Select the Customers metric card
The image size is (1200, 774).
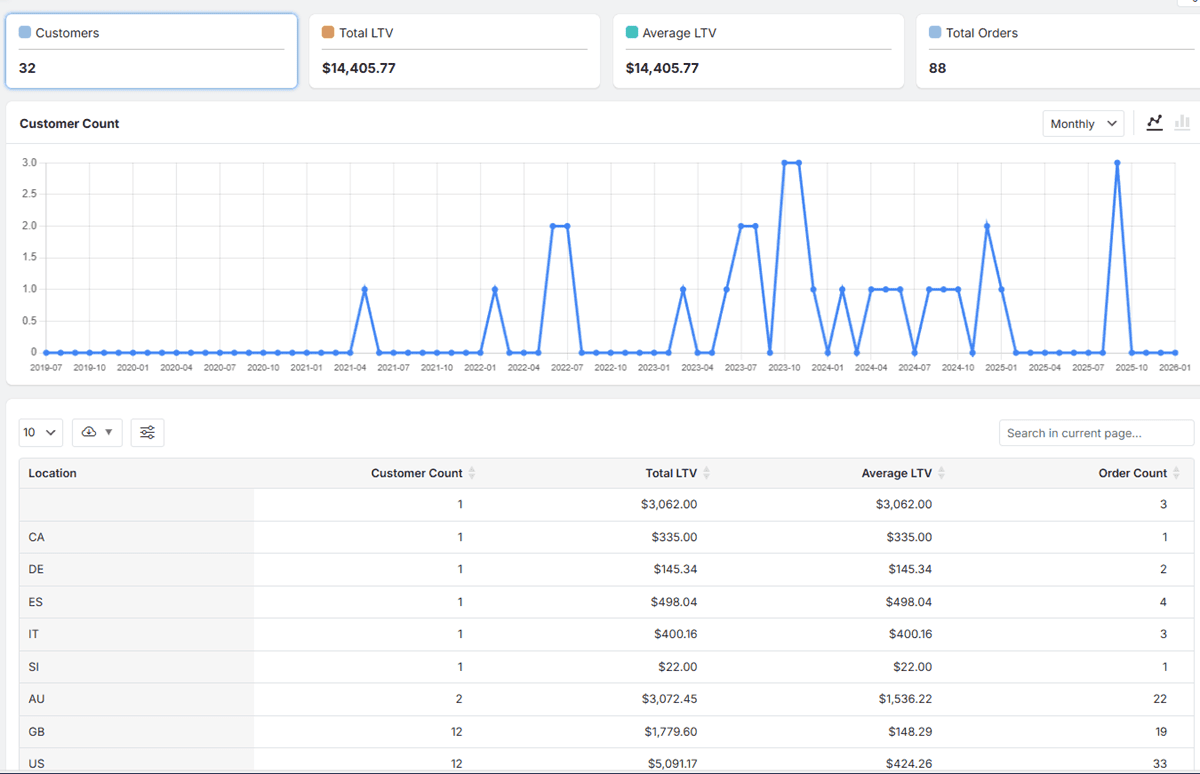tap(151, 51)
